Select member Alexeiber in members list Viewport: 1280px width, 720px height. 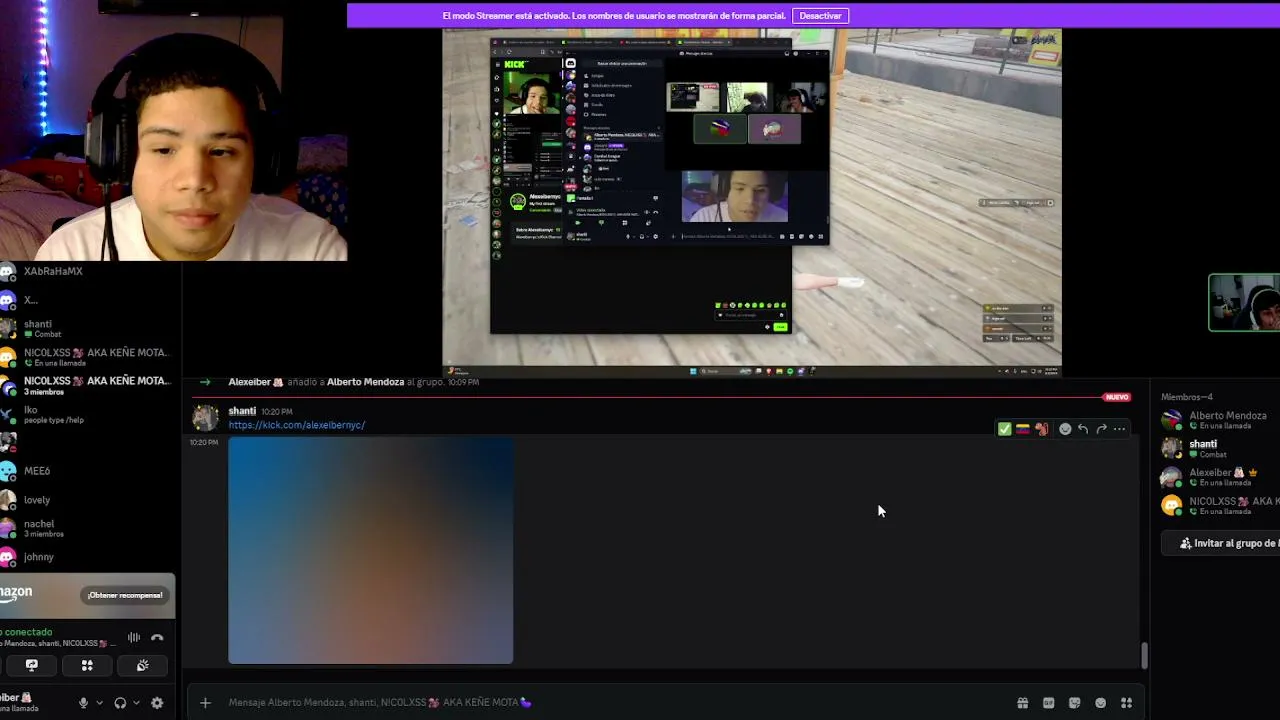tap(1220, 477)
